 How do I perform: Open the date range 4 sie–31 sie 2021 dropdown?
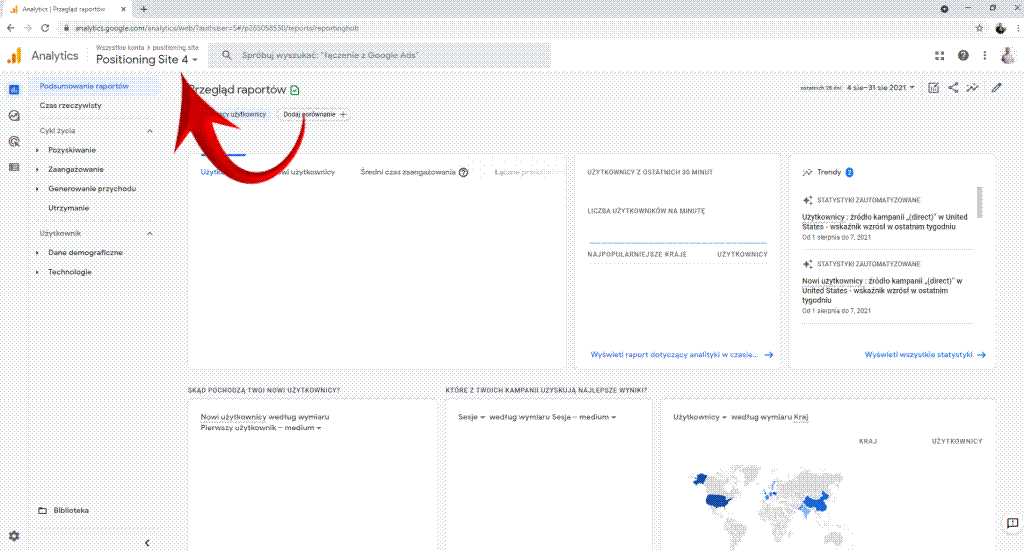[x=880, y=87]
